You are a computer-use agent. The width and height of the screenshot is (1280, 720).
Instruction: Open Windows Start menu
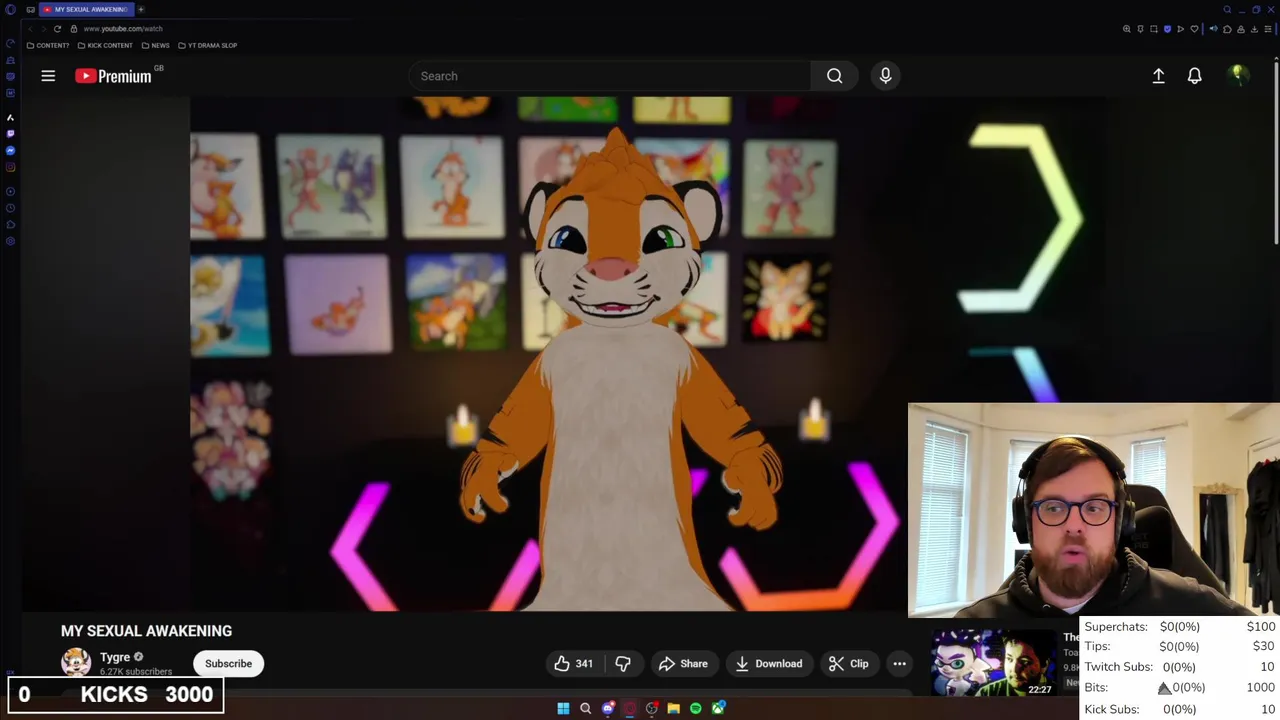click(x=563, y=709)
